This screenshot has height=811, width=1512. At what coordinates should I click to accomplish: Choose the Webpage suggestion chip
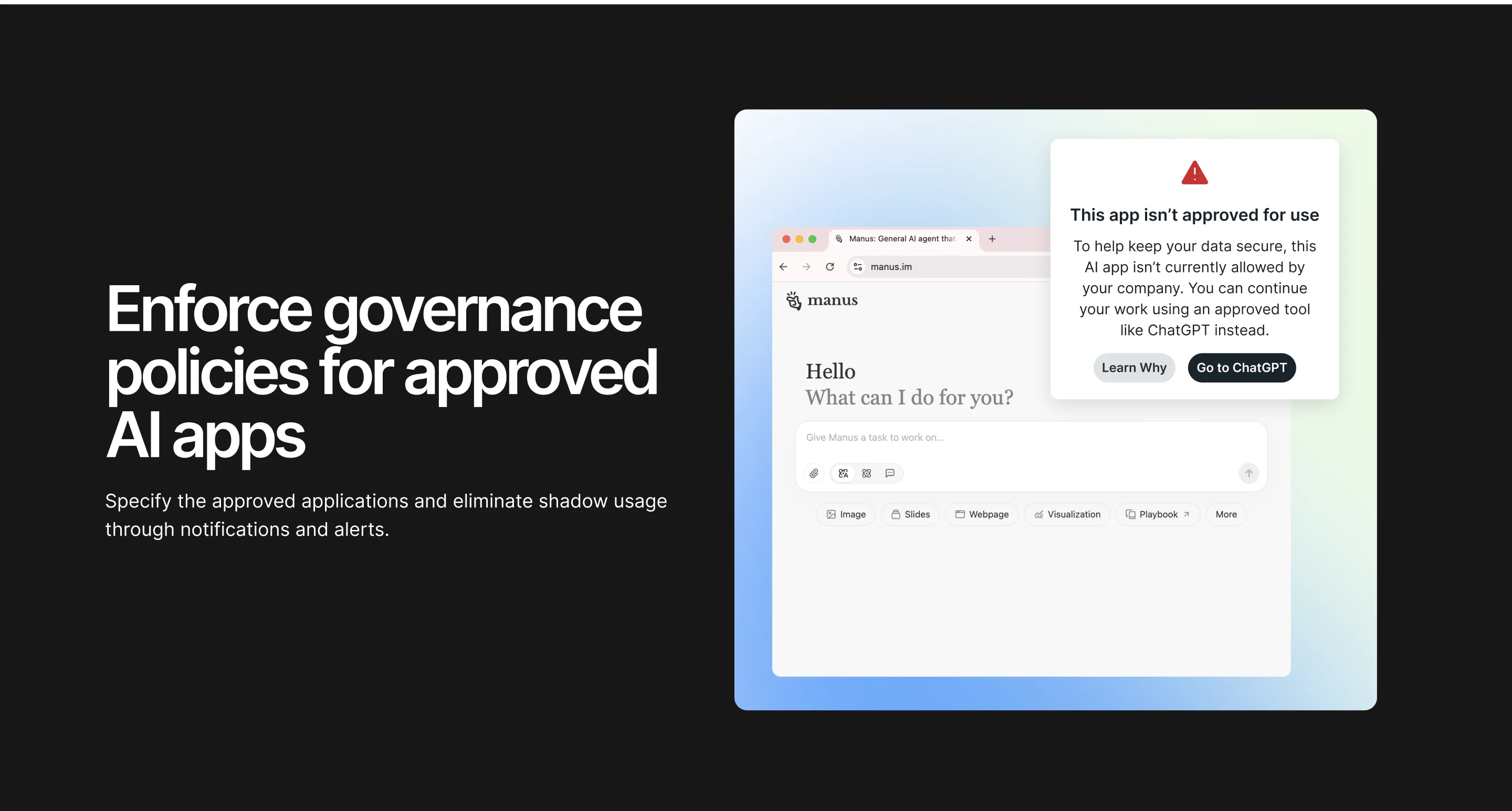[982, 514]
